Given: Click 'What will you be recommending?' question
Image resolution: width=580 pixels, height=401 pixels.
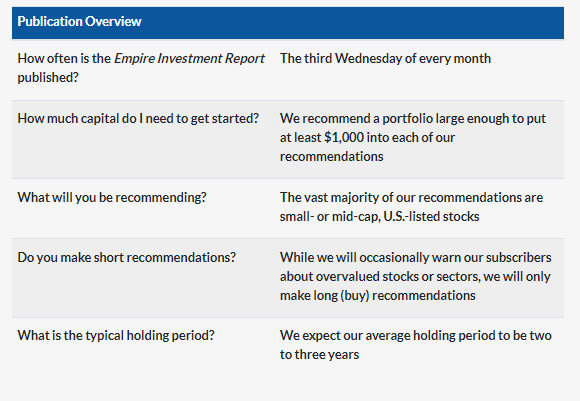Looking at the screenshot, I should [x=112, y=198].
